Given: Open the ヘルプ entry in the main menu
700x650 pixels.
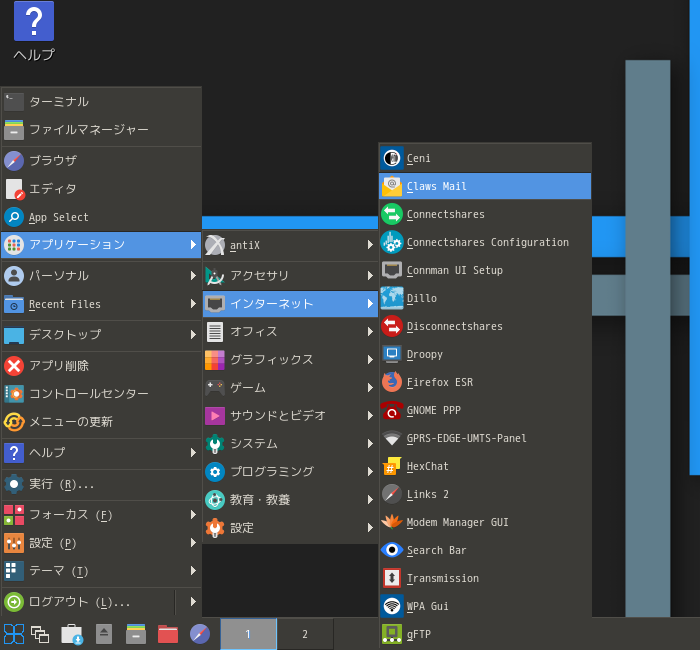Looking at the screenshot, I should point(101,452).
